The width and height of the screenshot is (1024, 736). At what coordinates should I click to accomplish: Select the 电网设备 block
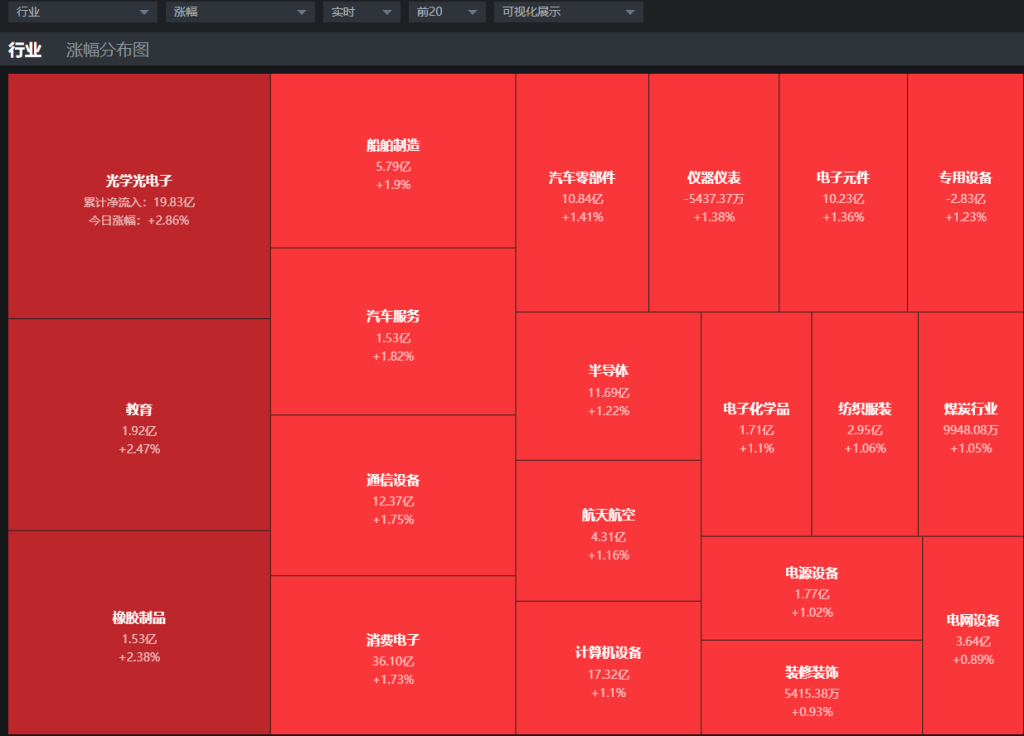coord(973,636)
